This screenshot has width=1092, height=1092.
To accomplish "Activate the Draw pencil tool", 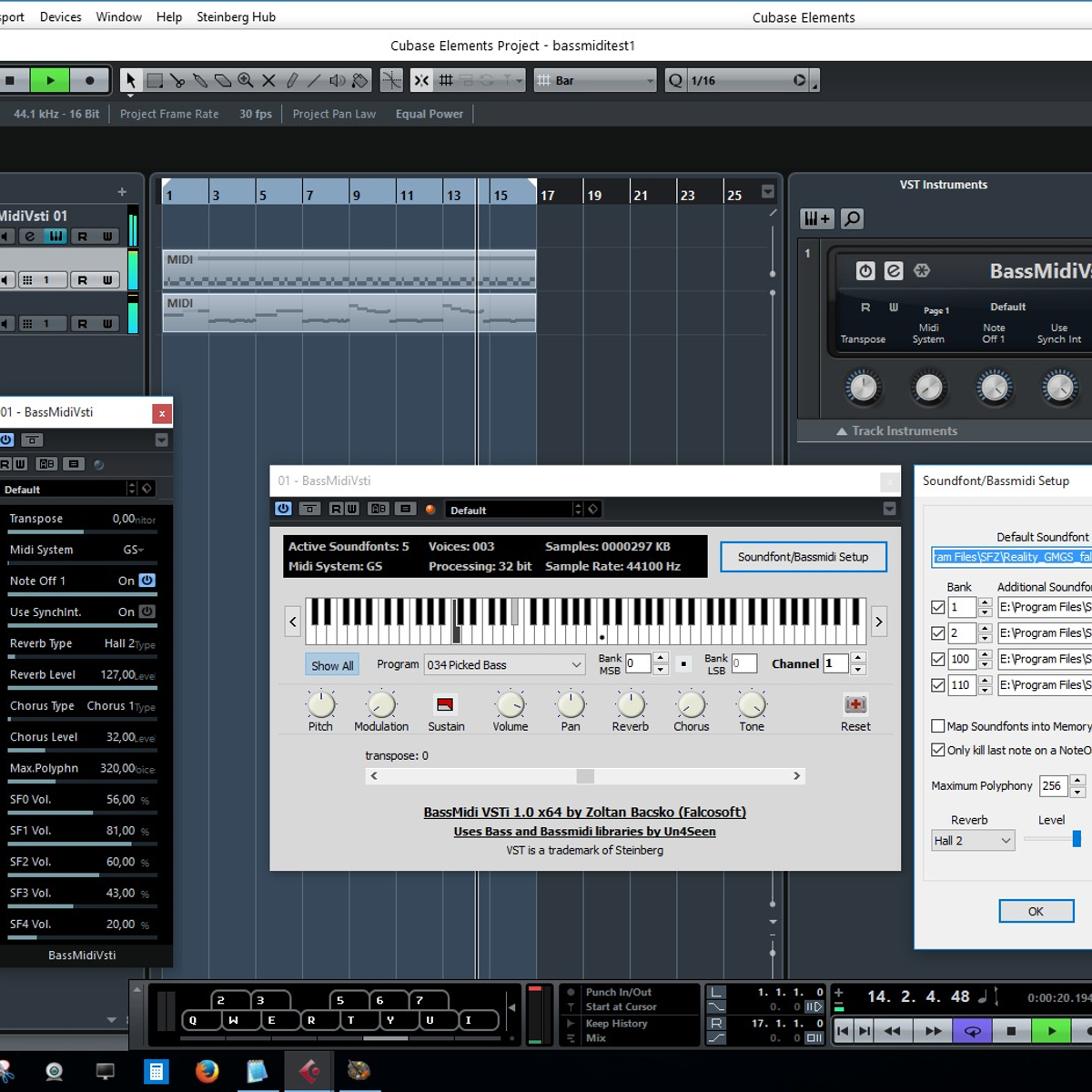I will point(292,80).
